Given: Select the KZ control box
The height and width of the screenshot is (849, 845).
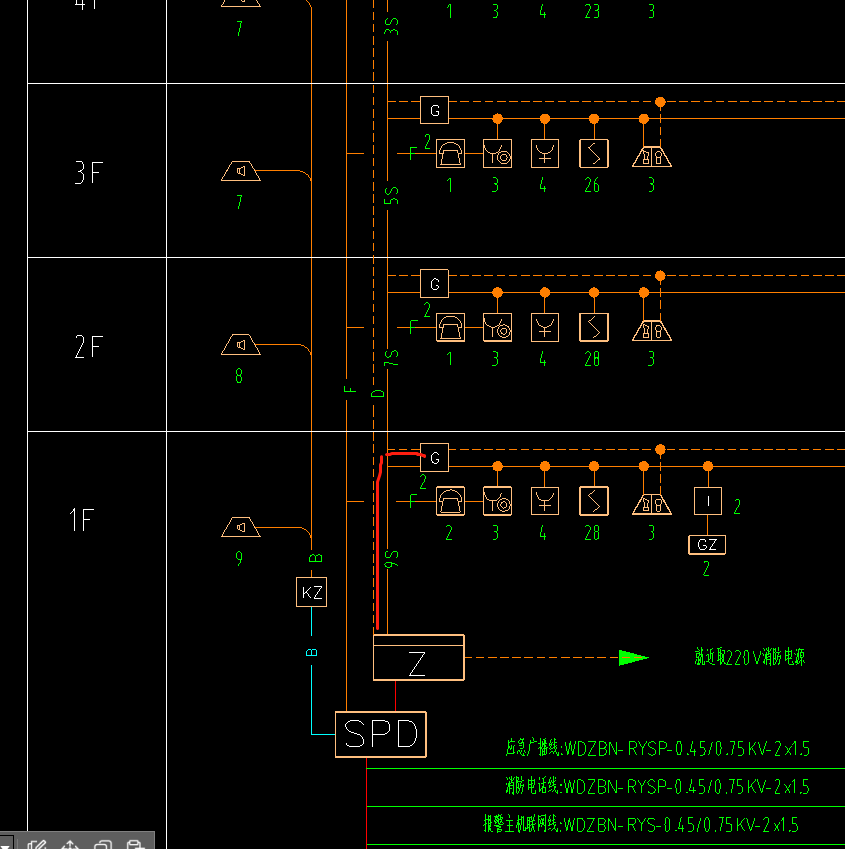Looking at the screenshot, I should (x=311, y=592).
